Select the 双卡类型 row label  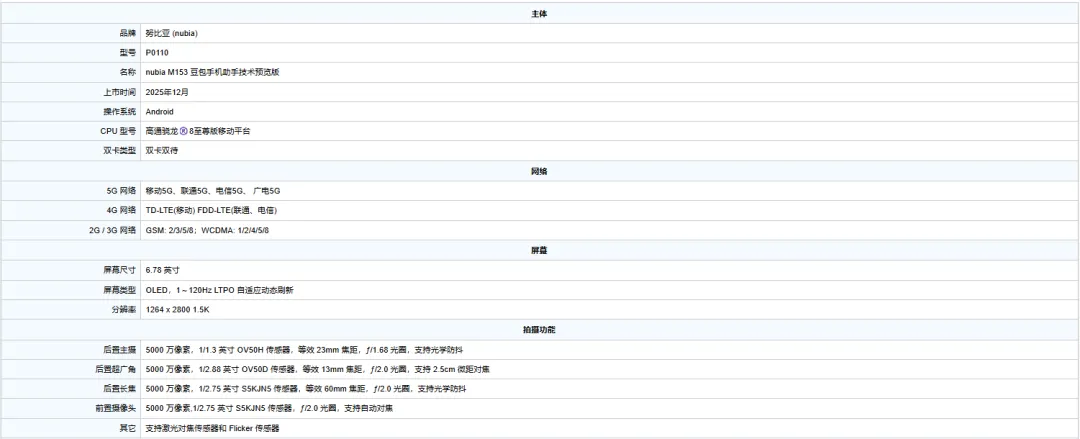point(119,150)
